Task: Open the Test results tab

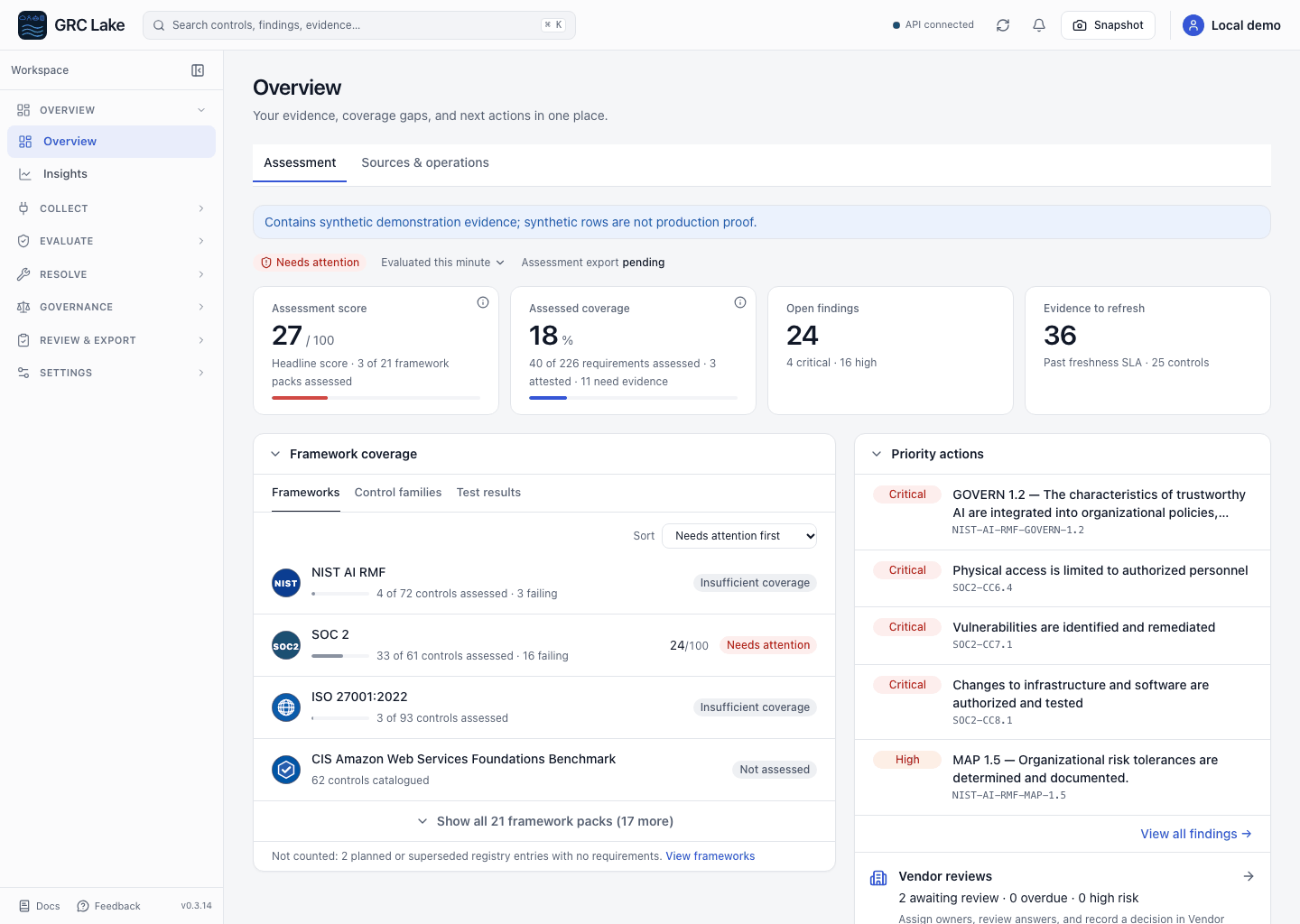Action: point(488,493)
